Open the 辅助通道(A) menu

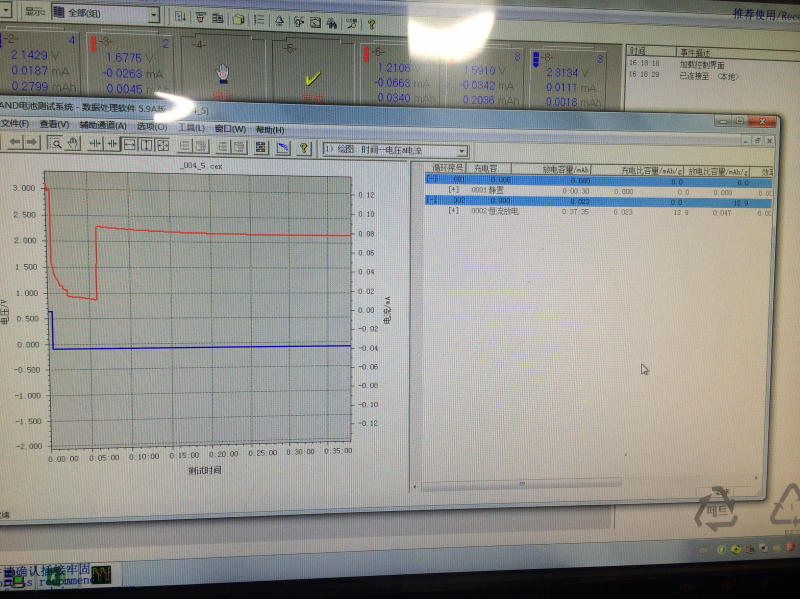(x=103, y=126)
